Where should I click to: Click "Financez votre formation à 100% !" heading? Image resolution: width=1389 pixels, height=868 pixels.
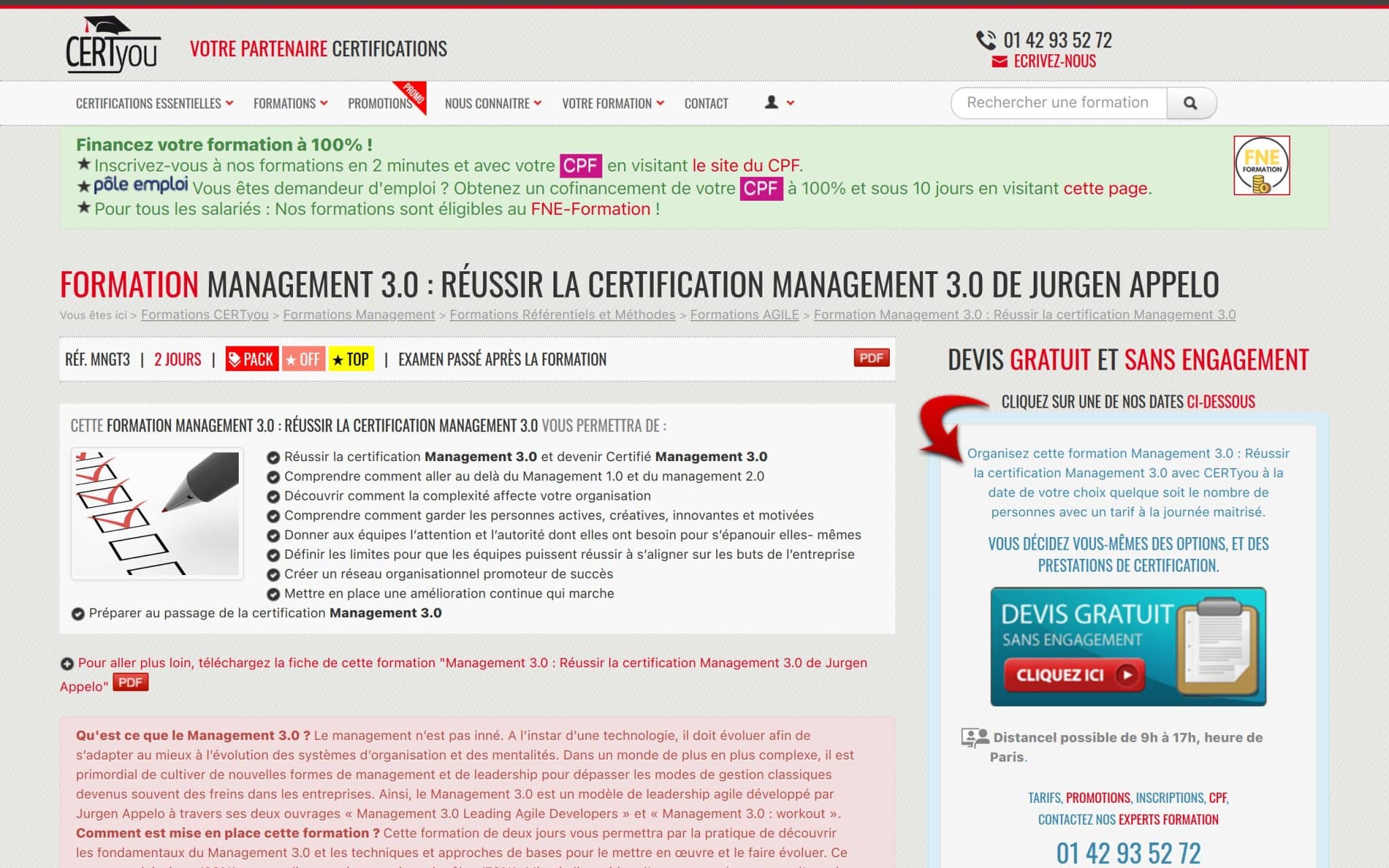(x=224, y=144)
